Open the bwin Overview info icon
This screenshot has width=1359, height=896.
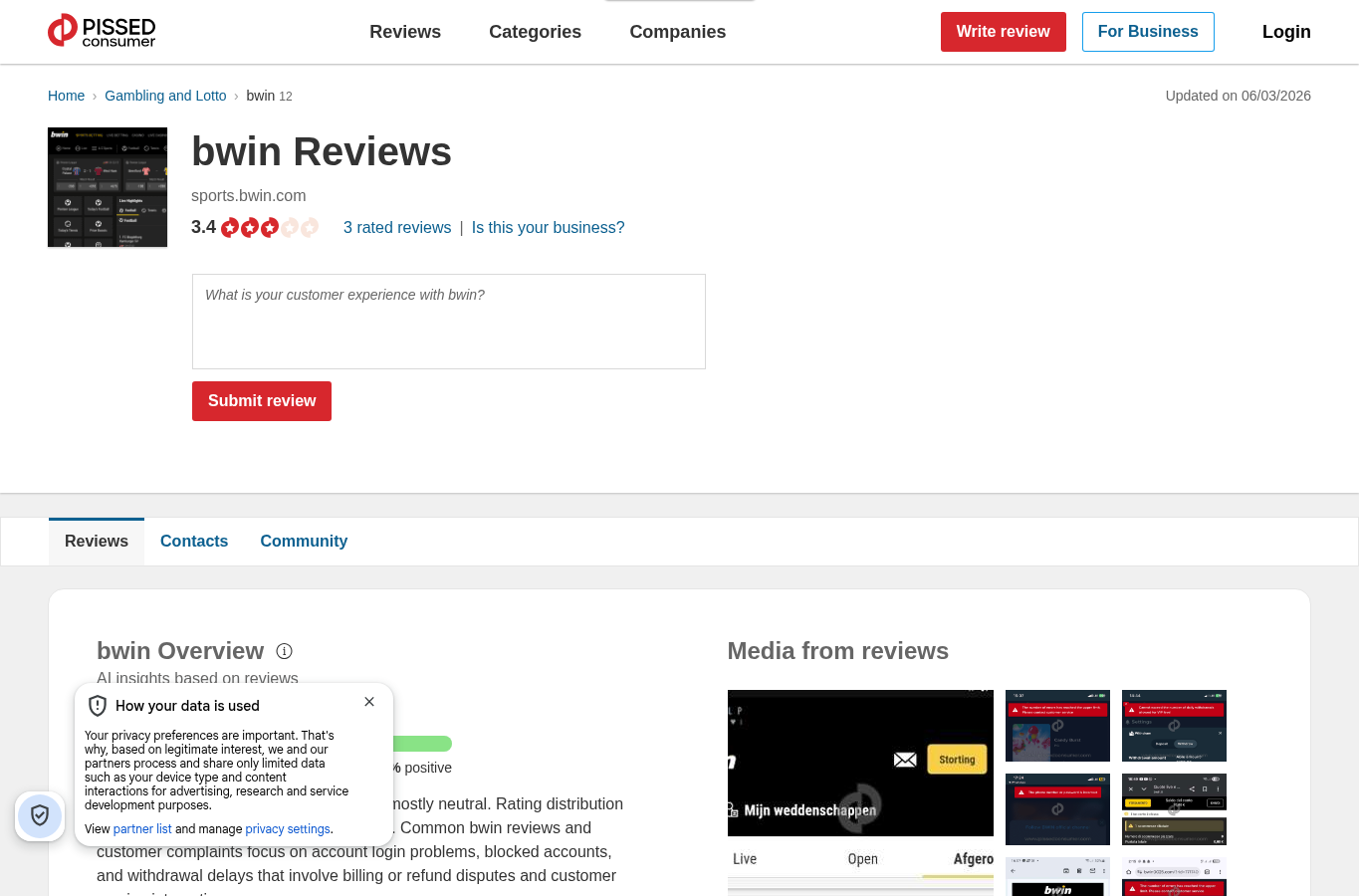coord(284,651)
